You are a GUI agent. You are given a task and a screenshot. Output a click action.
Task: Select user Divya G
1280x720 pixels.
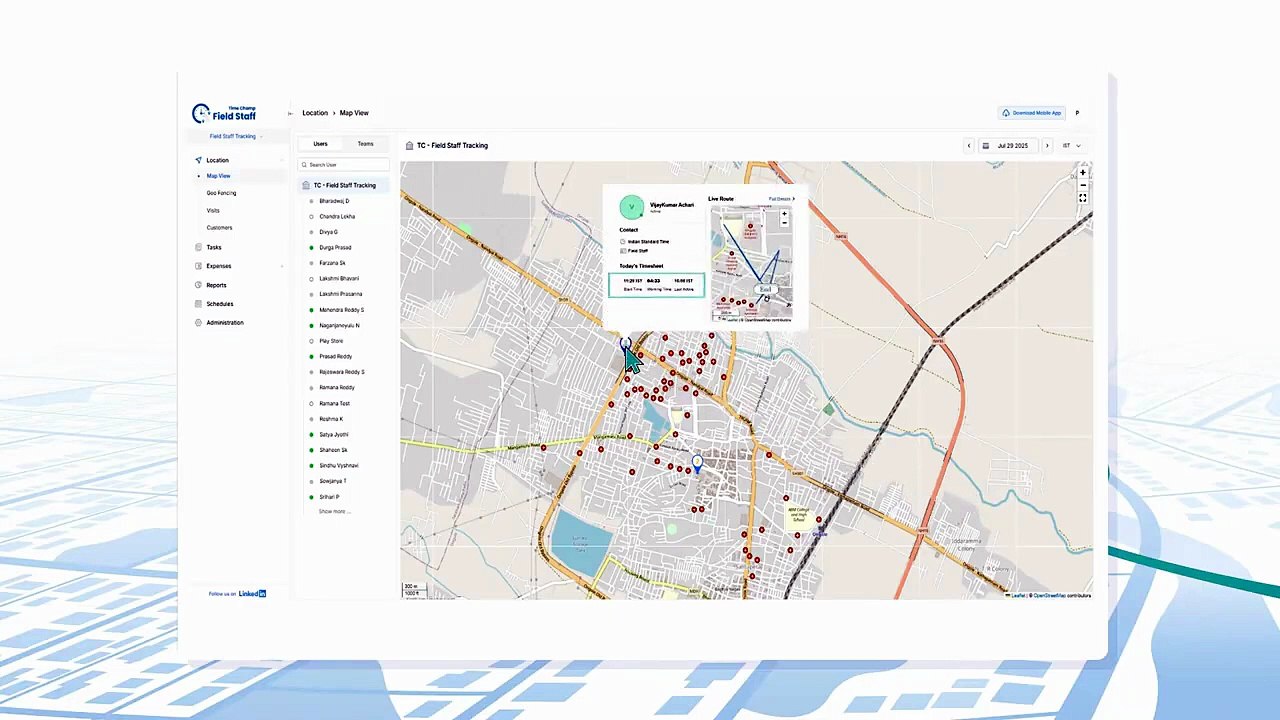[x=328, y=232]
